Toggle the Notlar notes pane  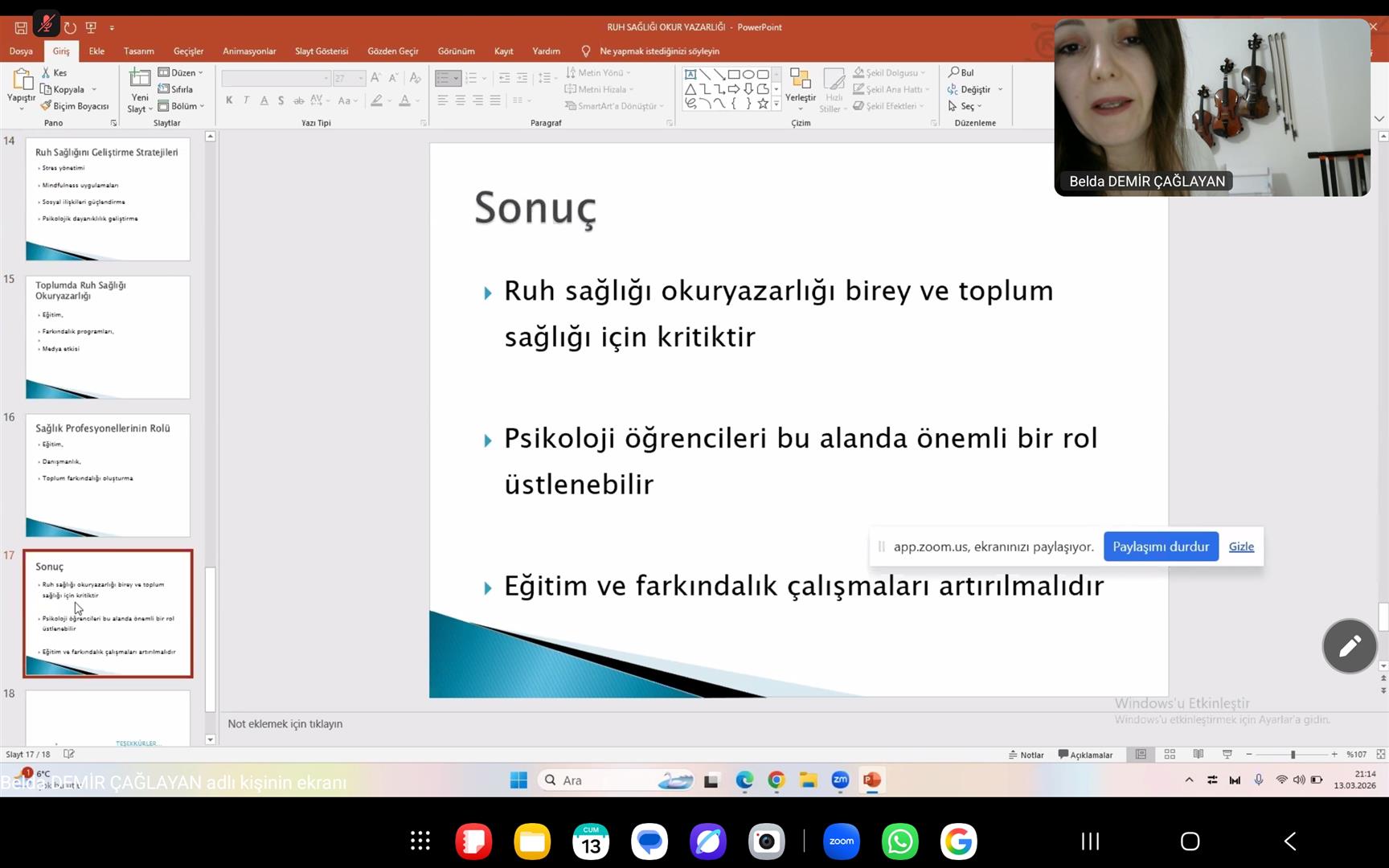[x=1026, y=755]
